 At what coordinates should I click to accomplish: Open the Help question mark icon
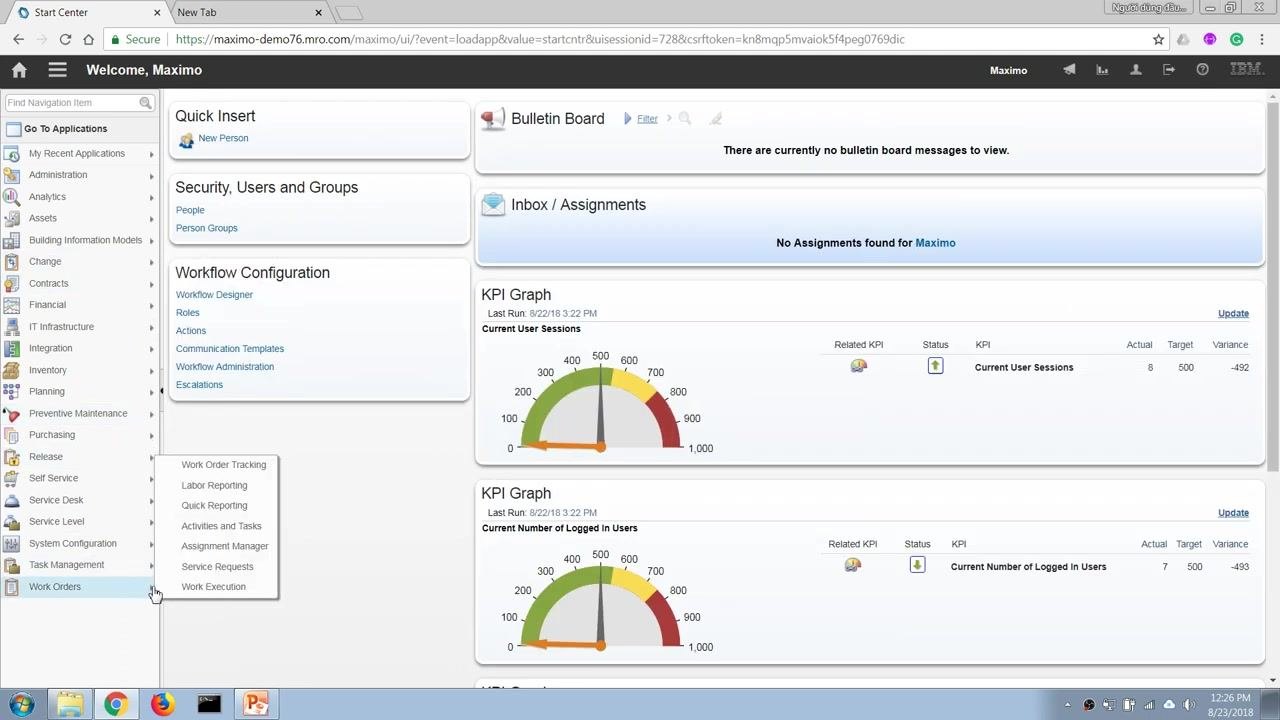pos(1203,70)
